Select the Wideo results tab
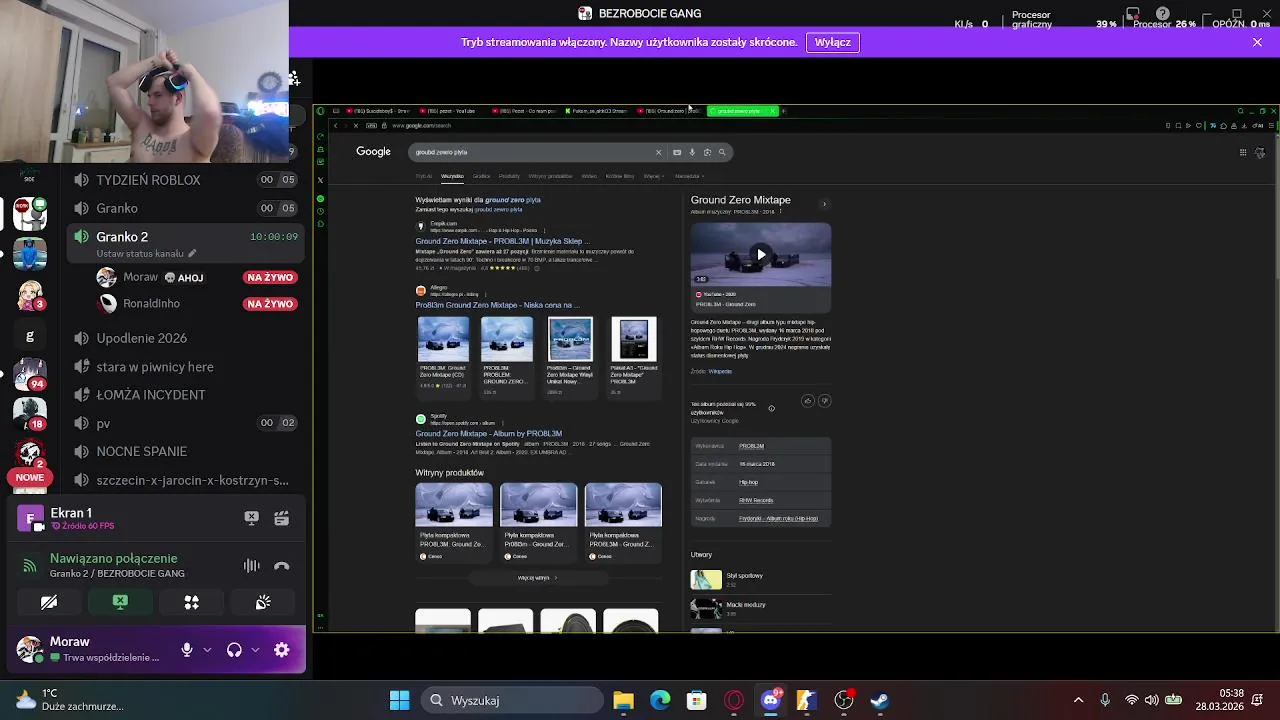The height and width of the screenshot is (720, 1280). 589,176
